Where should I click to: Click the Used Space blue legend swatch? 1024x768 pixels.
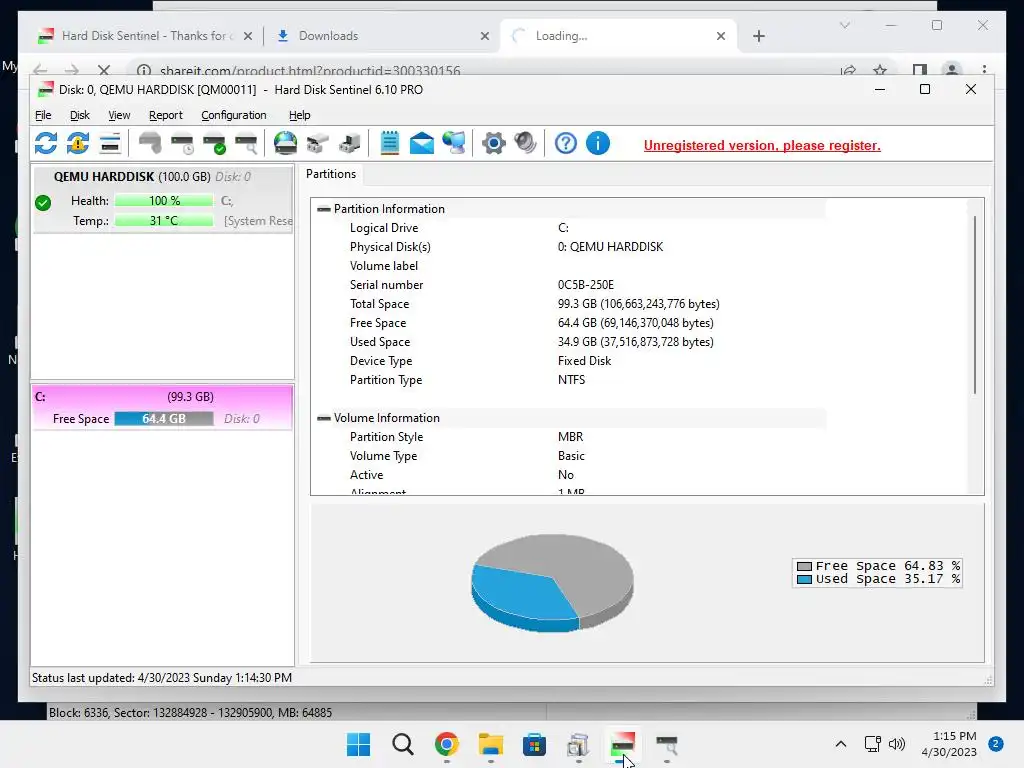[x=805, y=579]
